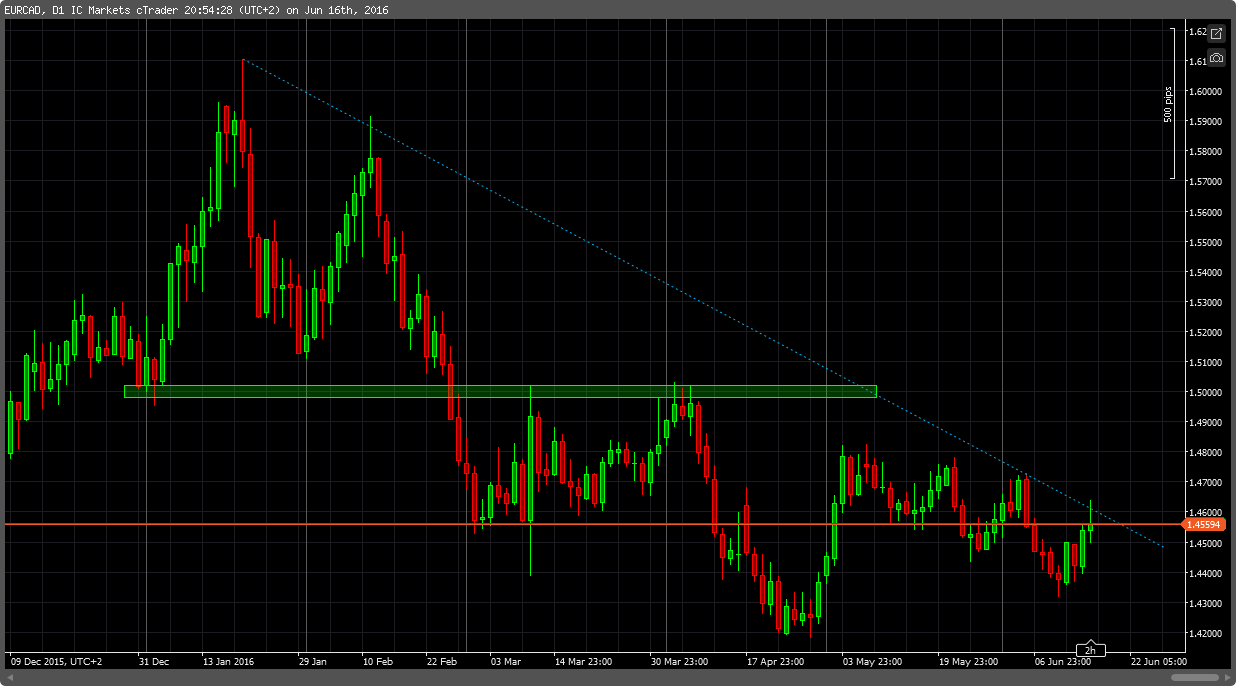Click the 1.53000 price axis label

pos(1207,302)
